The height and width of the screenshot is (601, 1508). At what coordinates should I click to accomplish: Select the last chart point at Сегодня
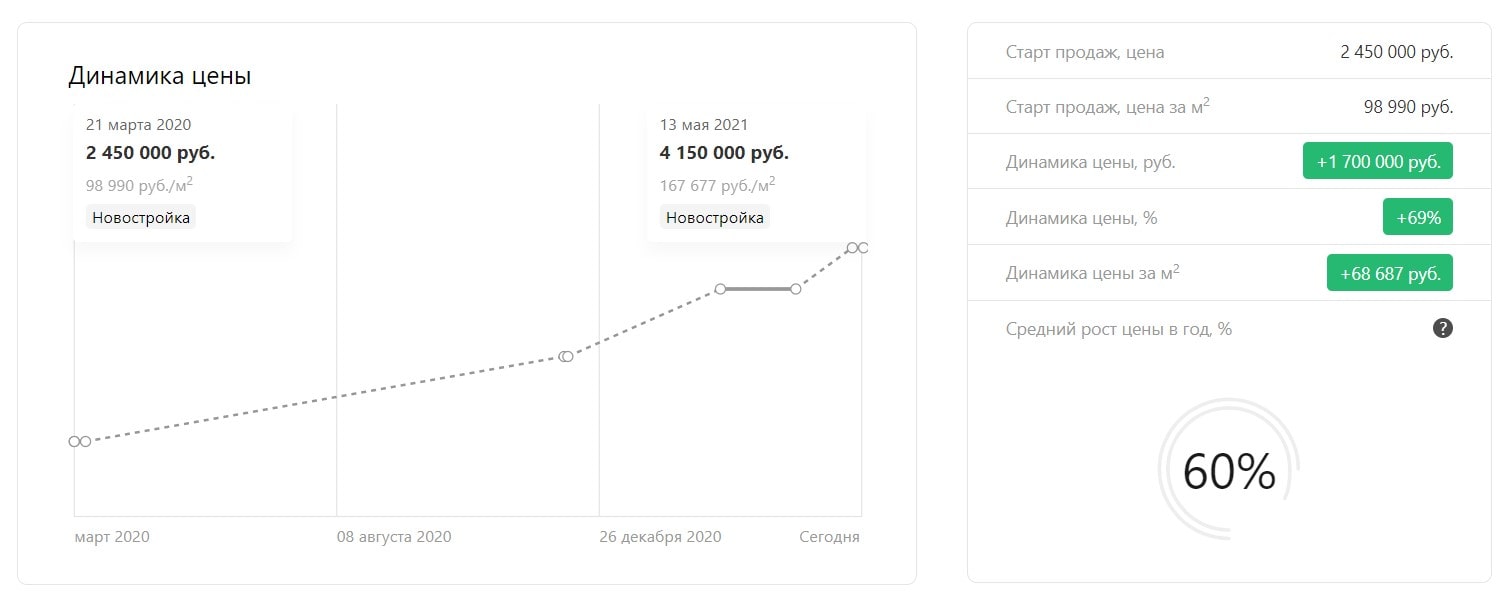pyautogui.click(x=863, y=247)
